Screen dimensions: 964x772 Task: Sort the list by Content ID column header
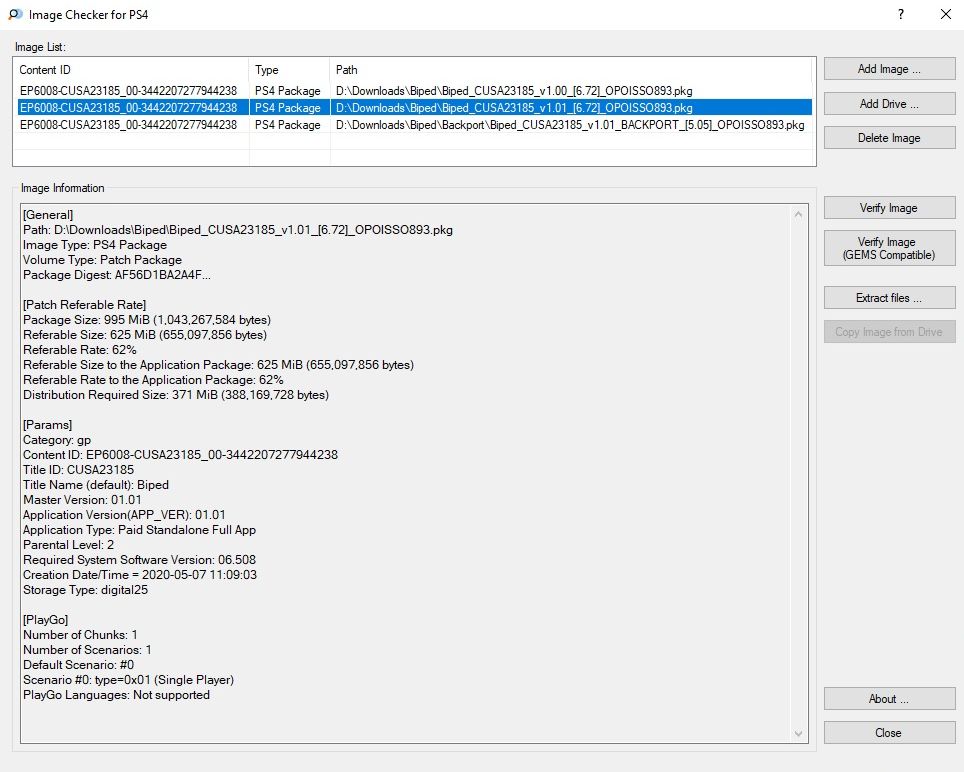130,70
